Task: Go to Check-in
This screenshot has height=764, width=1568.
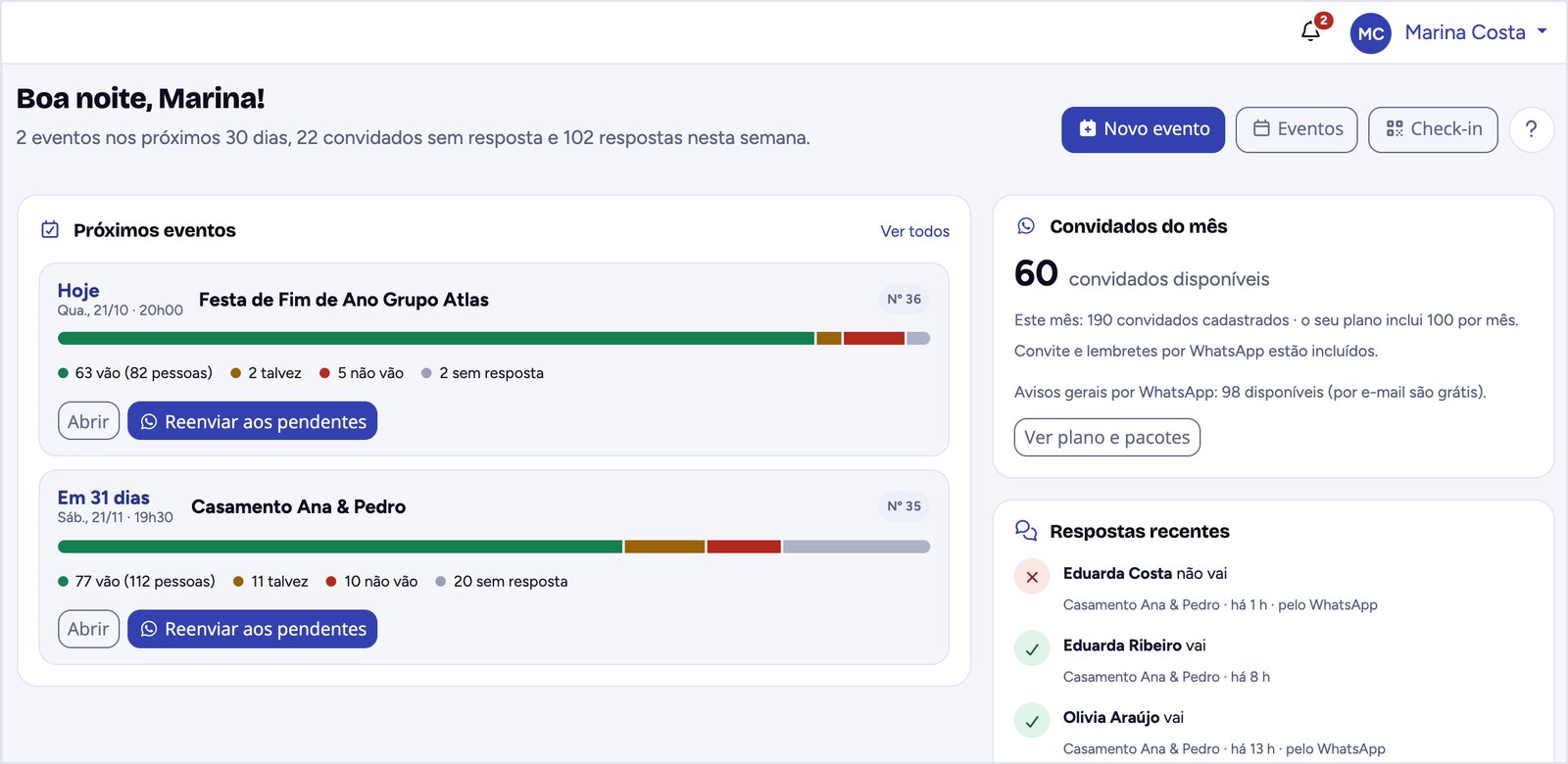Action: pos(1433,129)
